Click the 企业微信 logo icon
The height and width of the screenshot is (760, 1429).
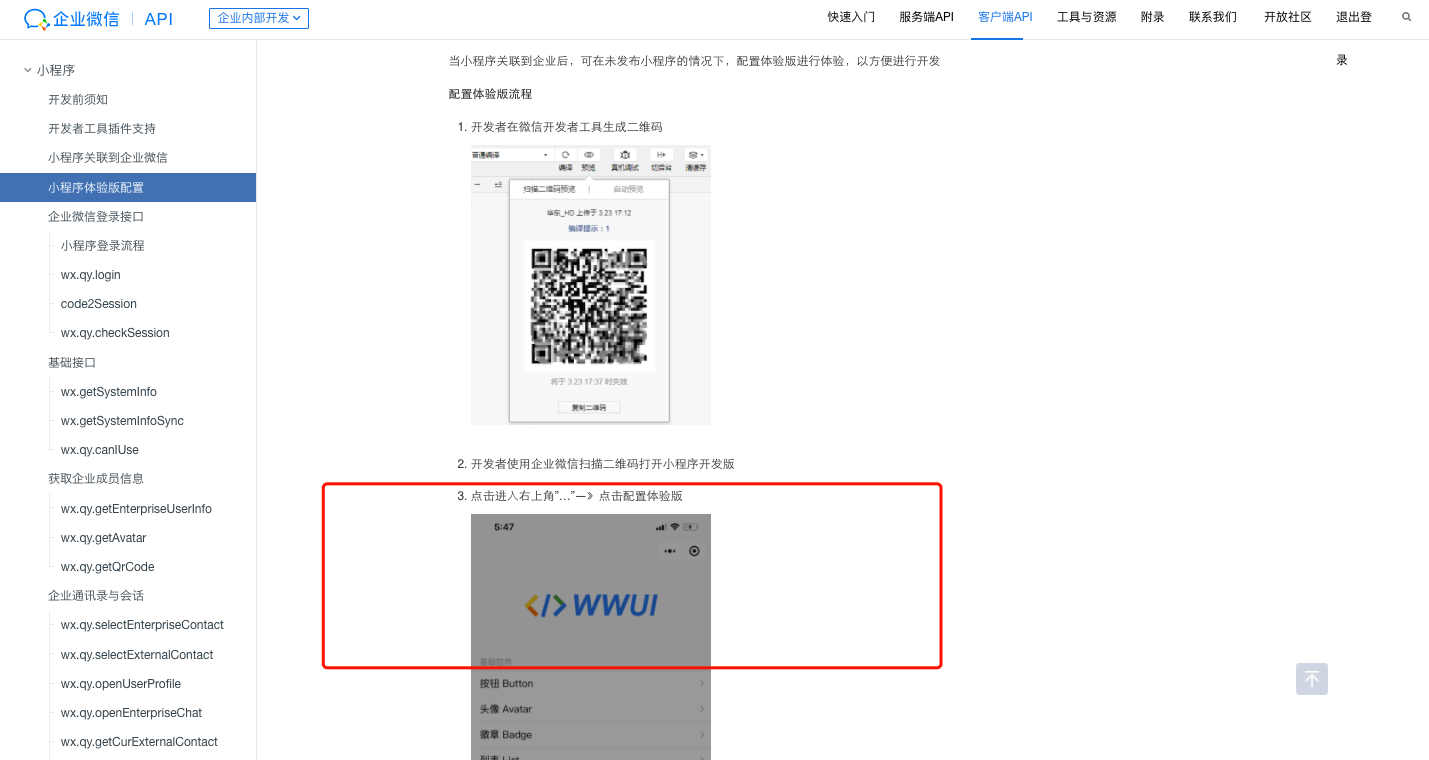pos(36,19)
